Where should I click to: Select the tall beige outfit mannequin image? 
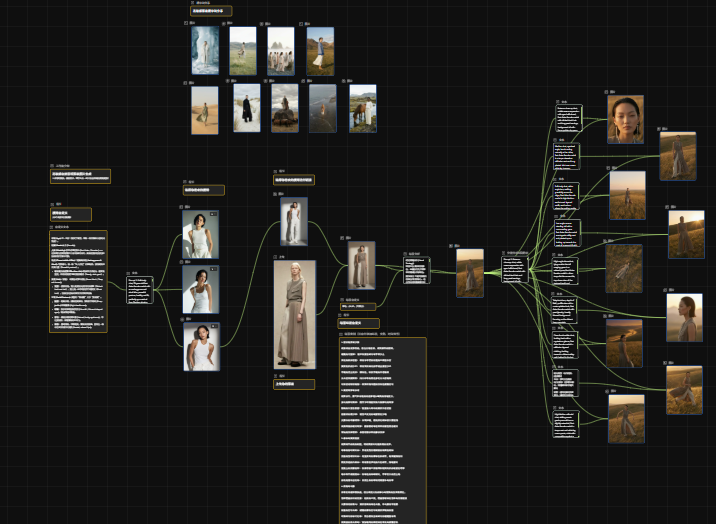coord(294,314)
